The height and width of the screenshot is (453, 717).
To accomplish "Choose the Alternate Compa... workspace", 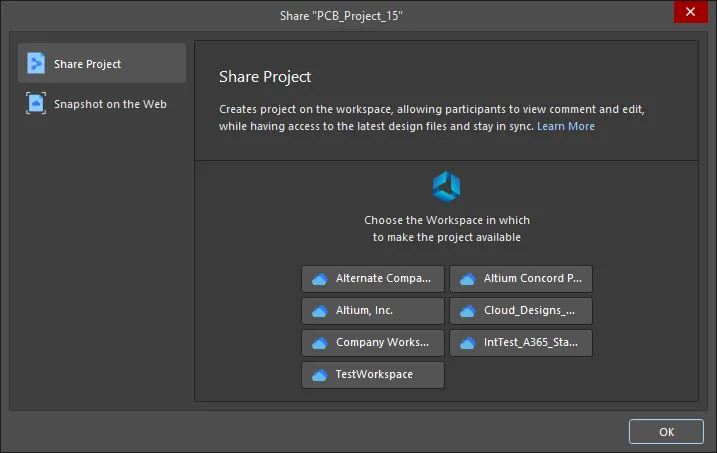I will 373,279.
